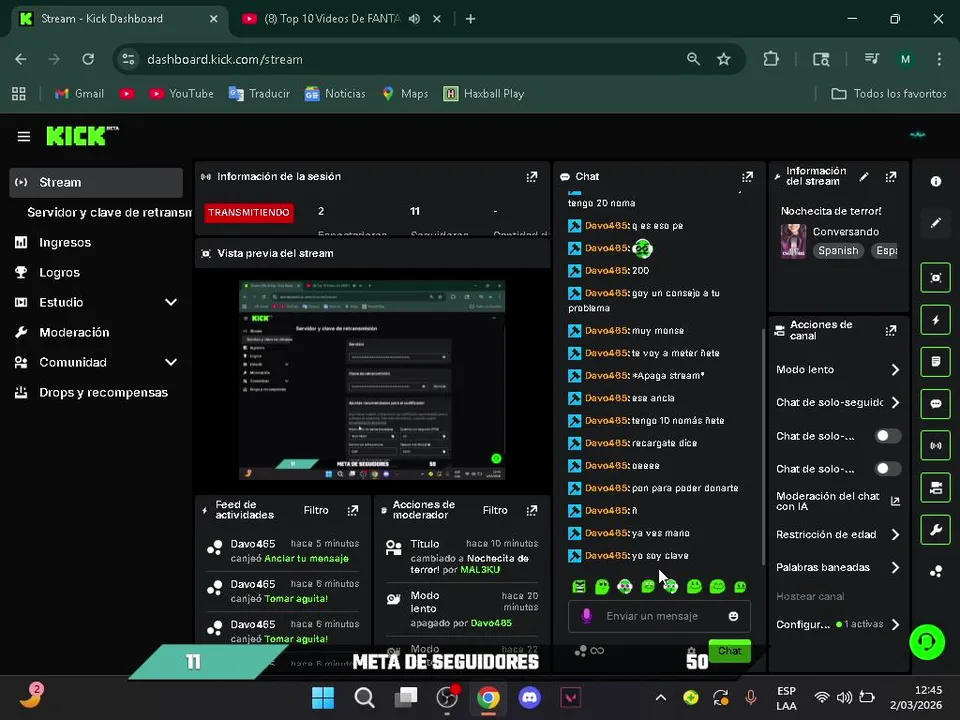
Task: Click the info icon in right toolbar
Action: pyautogui.click(x=936, y=181)
